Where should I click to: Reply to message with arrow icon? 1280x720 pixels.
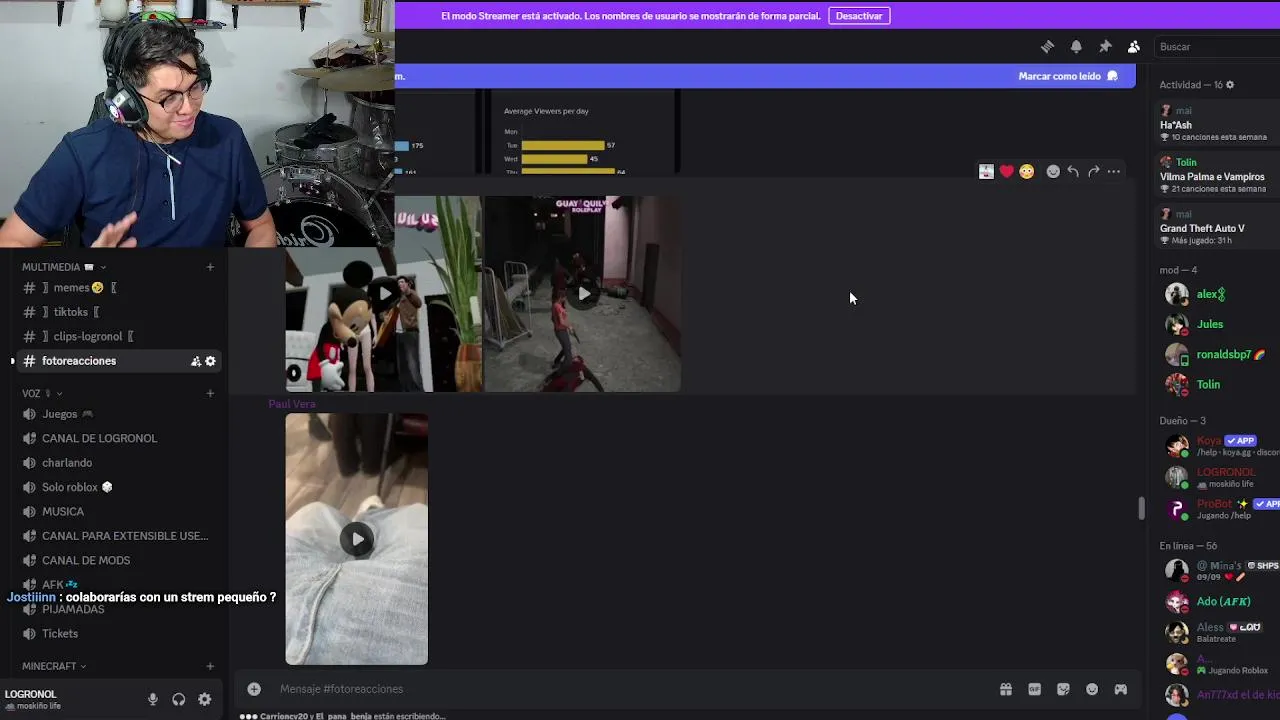tap(1073, 172)
